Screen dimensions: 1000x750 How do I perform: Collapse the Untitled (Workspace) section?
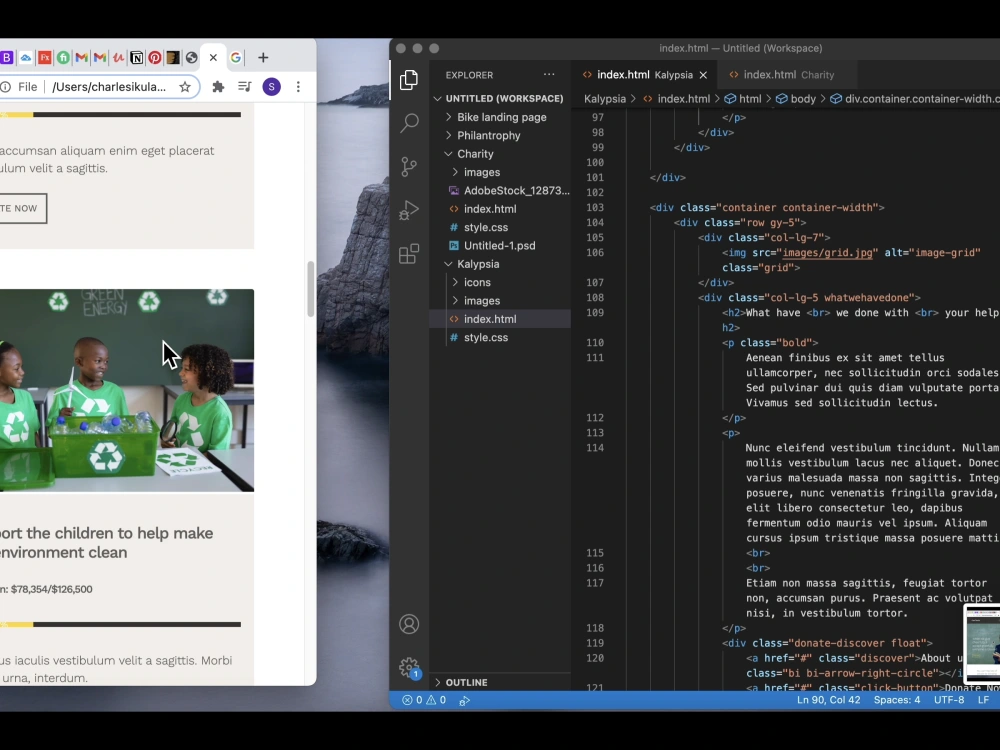pyautogui.click(x=500, y=98)
